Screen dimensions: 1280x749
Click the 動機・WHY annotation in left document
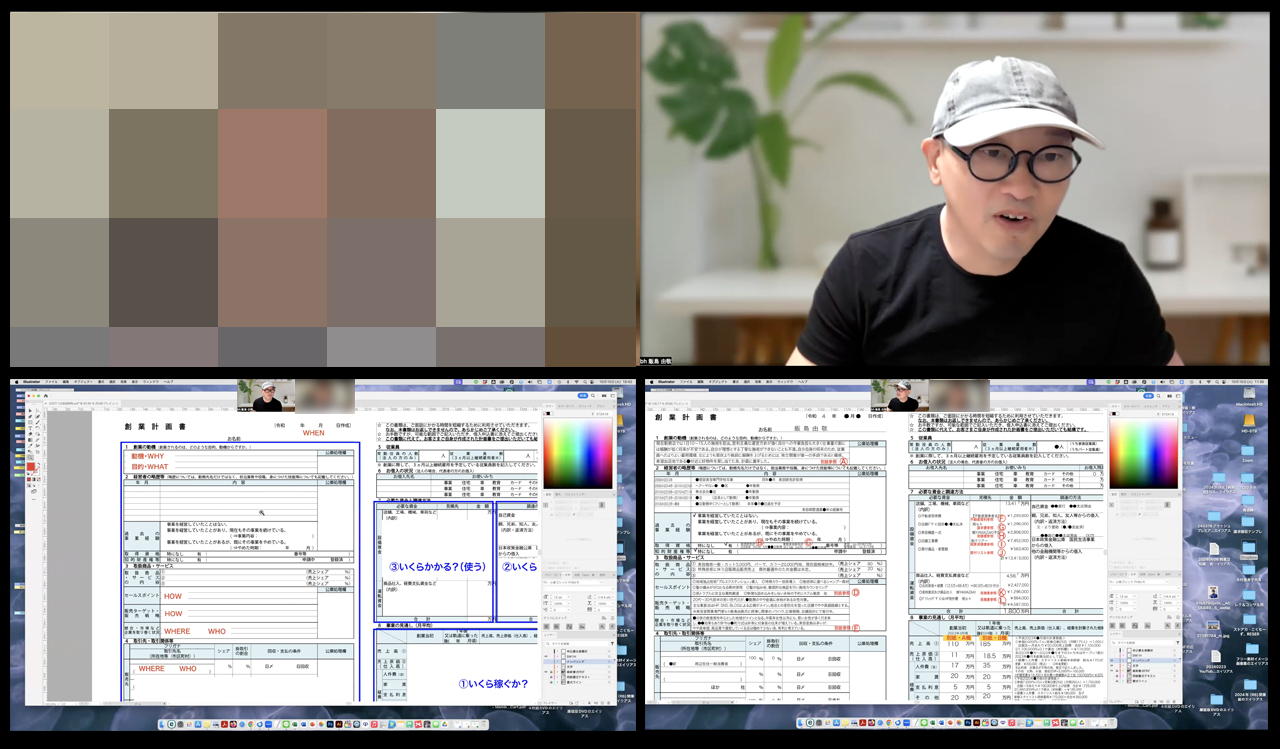(148, 456)
